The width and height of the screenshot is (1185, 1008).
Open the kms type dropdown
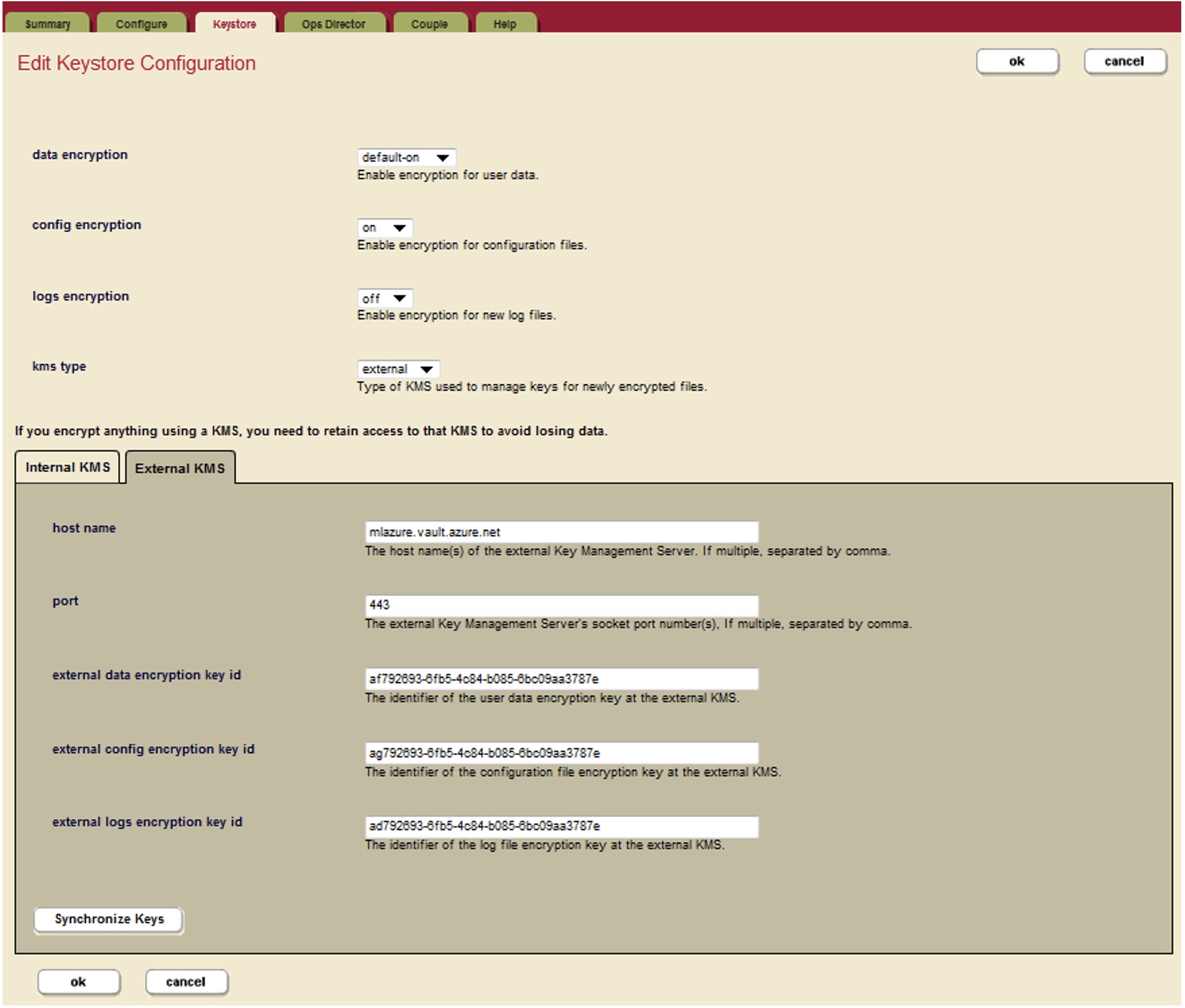(399, 369)
